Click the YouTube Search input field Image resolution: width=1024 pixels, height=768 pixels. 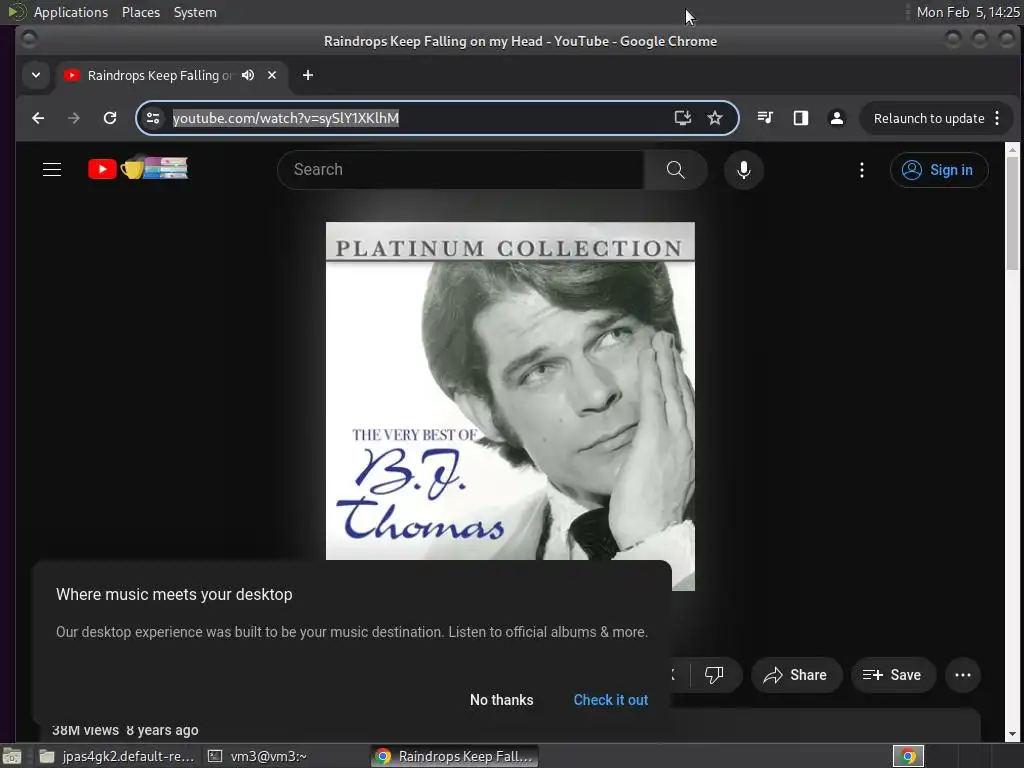(x=460, y=170)
